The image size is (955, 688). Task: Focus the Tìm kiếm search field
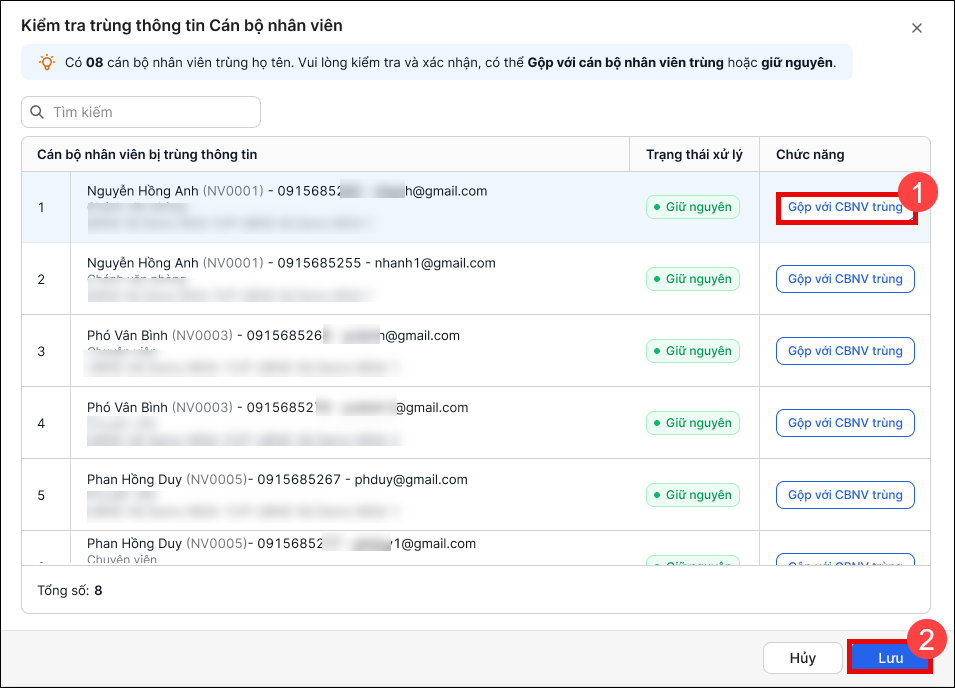tap(141, 112)
